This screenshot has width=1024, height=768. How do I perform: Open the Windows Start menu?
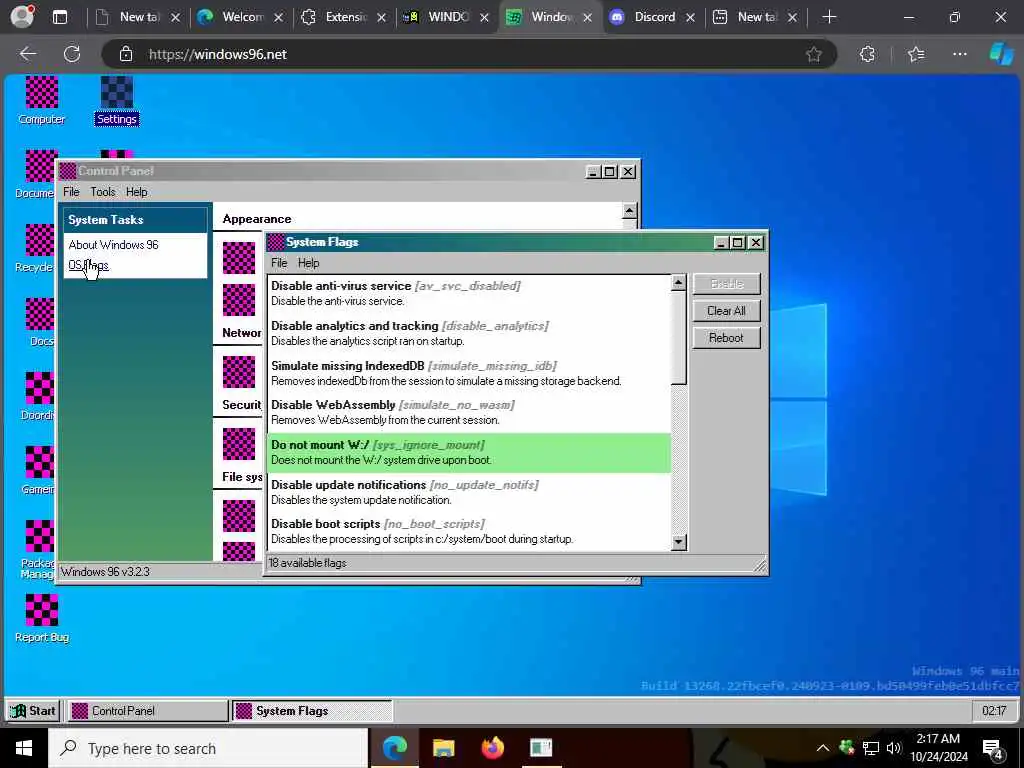point(24,748)
